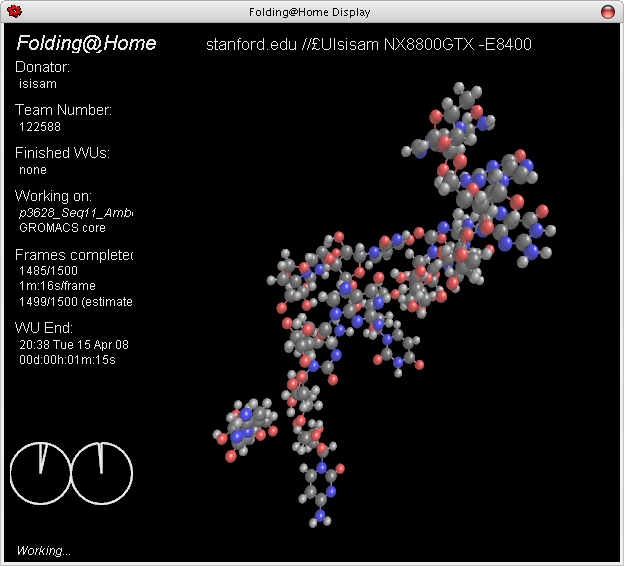This screenshot has width=624, height=566.
Task: Click the project name 'p3628_Seq11_Amb'
Action: [x=76, y=213]
